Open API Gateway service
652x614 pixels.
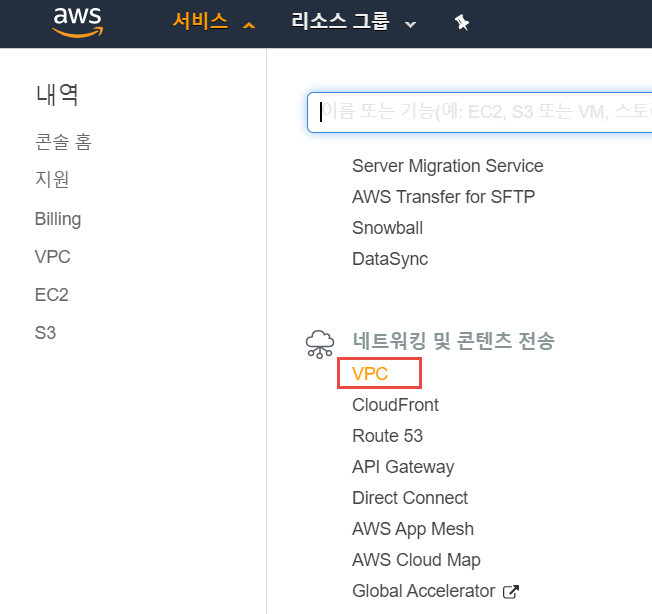[x=403, y=467]
